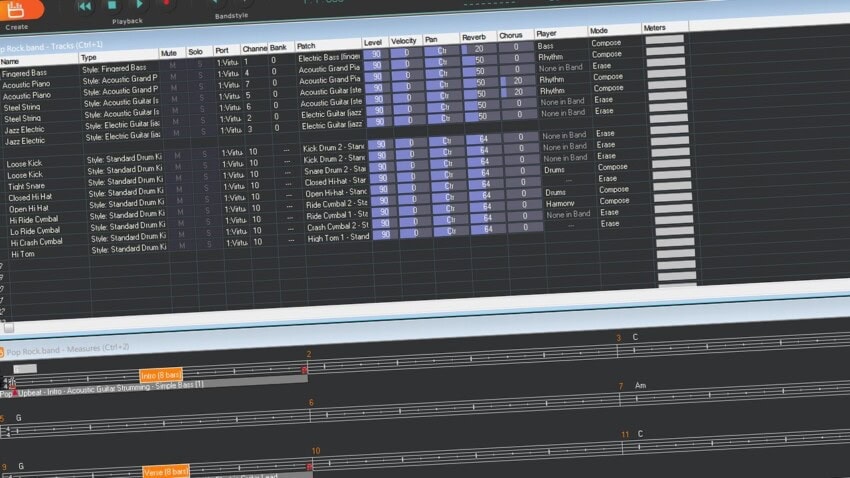Select the Verse (8 bars) section marker
Viewport: 850px width, 478px height.
pos(166,471)
